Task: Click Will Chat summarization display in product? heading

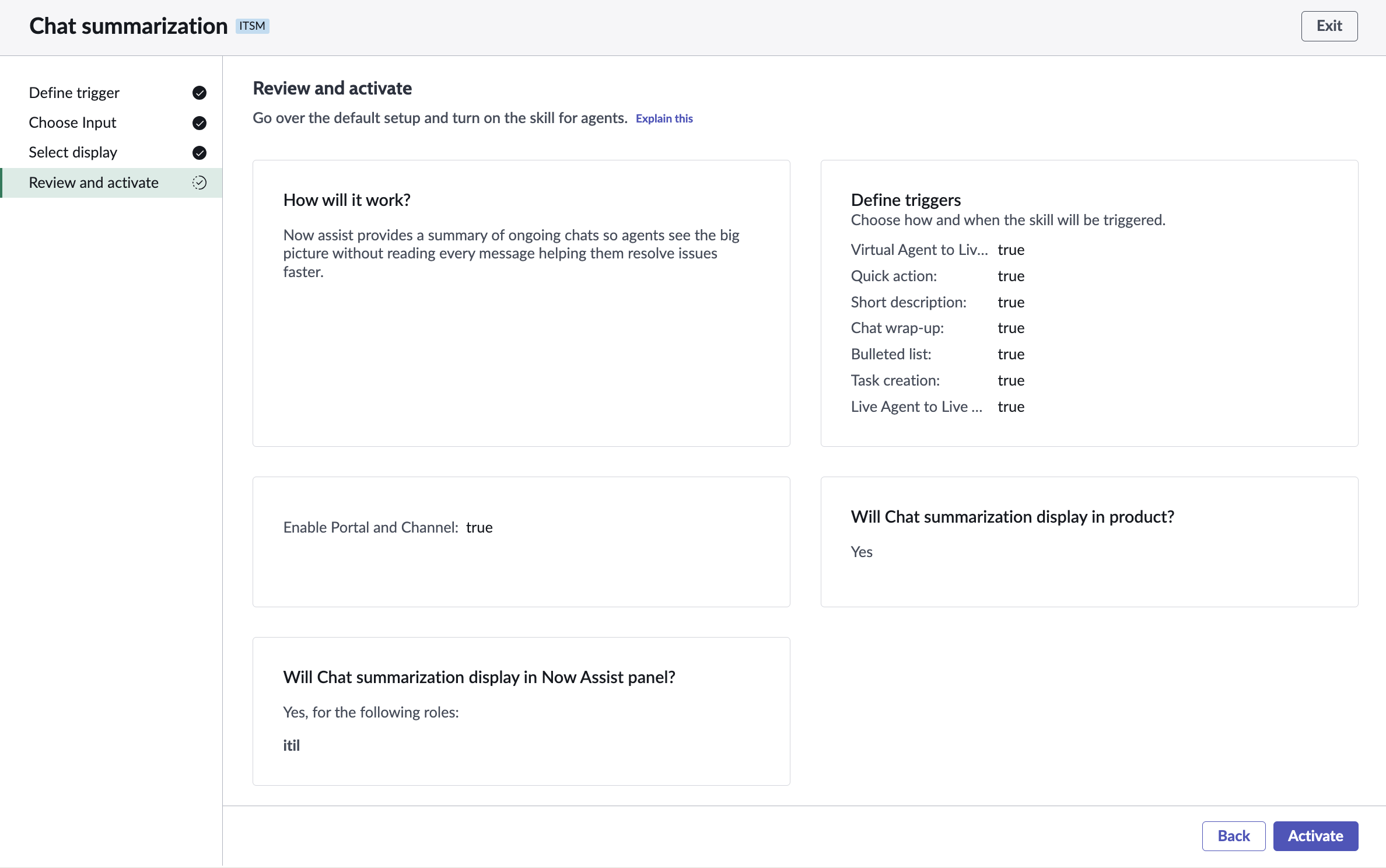Action: (1013, 517)
